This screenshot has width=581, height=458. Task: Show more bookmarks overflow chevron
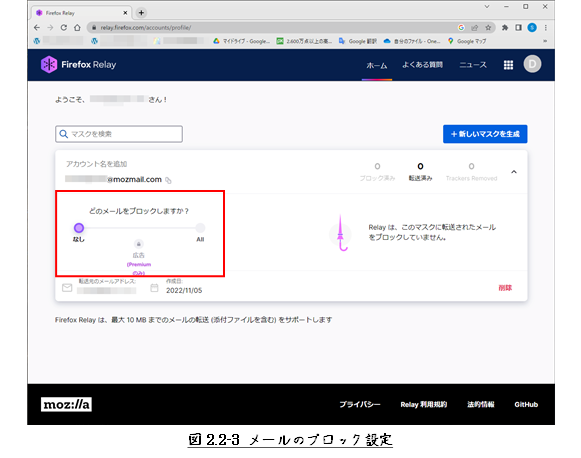[x=545, y=41]
